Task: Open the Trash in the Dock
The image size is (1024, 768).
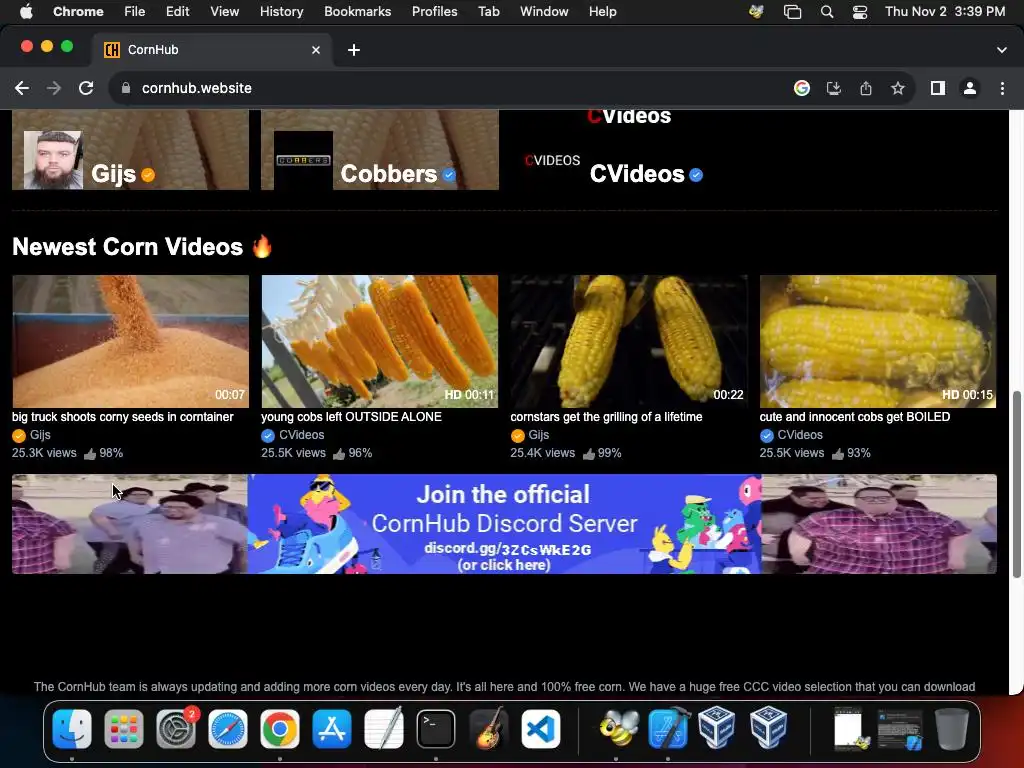Action: point(951,728)
